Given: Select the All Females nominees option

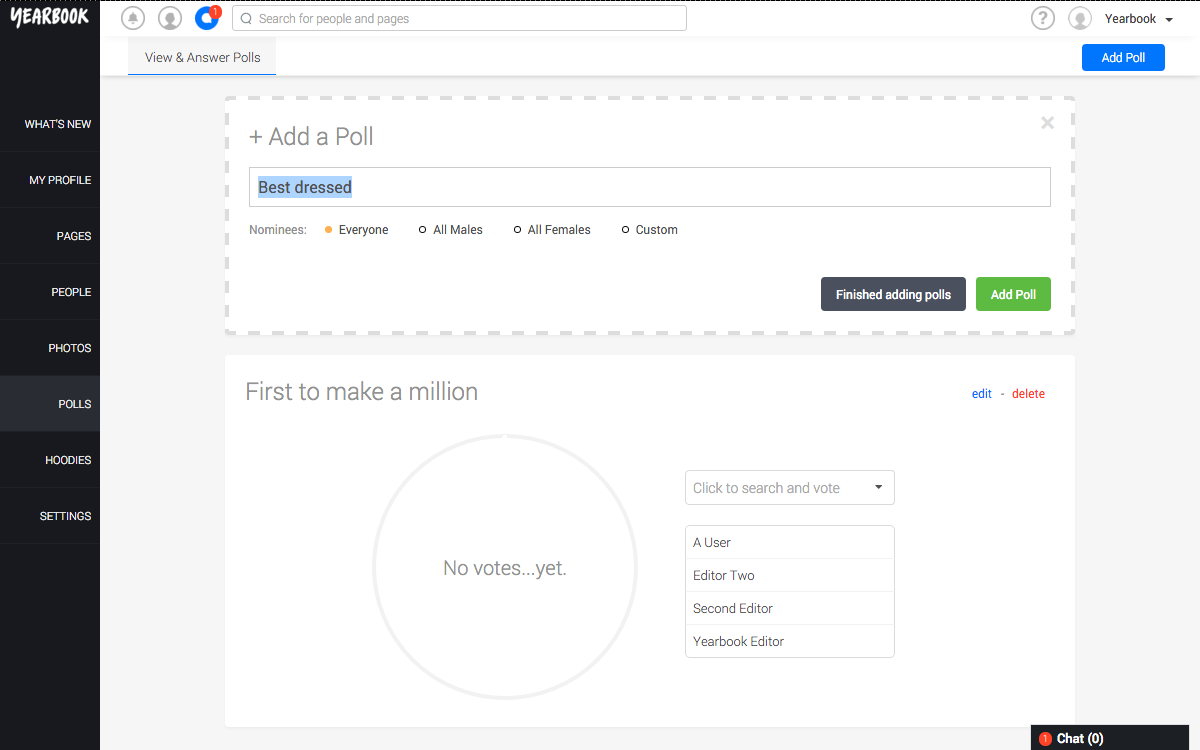Looking at the screenshot, I should [x=552, y=230].
